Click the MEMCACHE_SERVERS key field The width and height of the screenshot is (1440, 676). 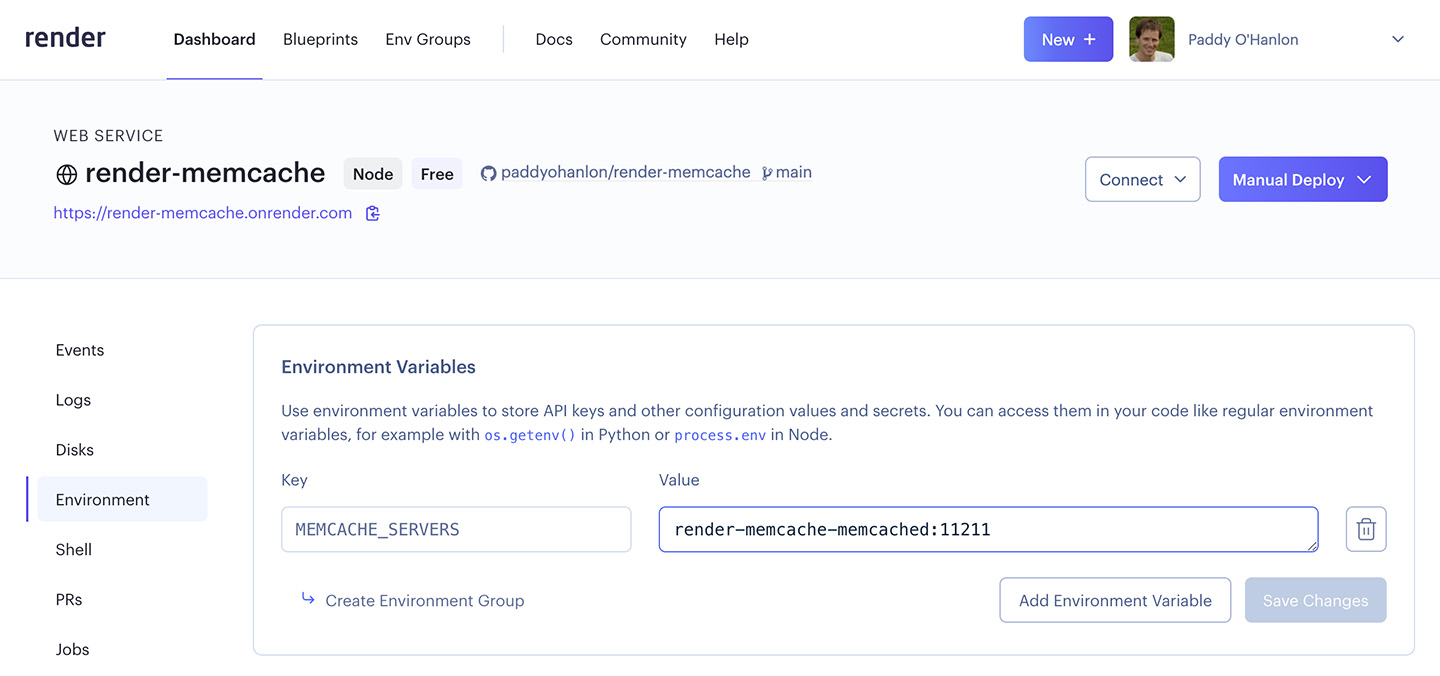point(456,529)
